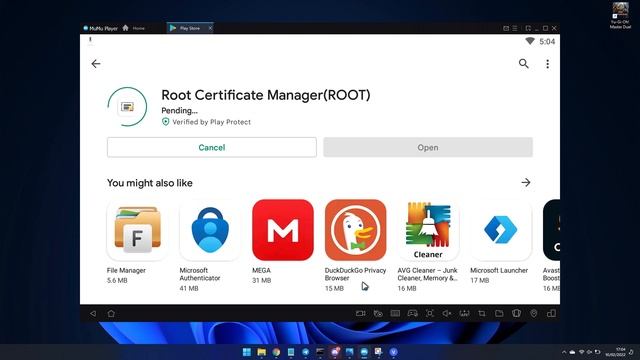640x360 pixels.
Task: Open the Microsoft Launcher app icon
Action: click(x=501, y=230)
